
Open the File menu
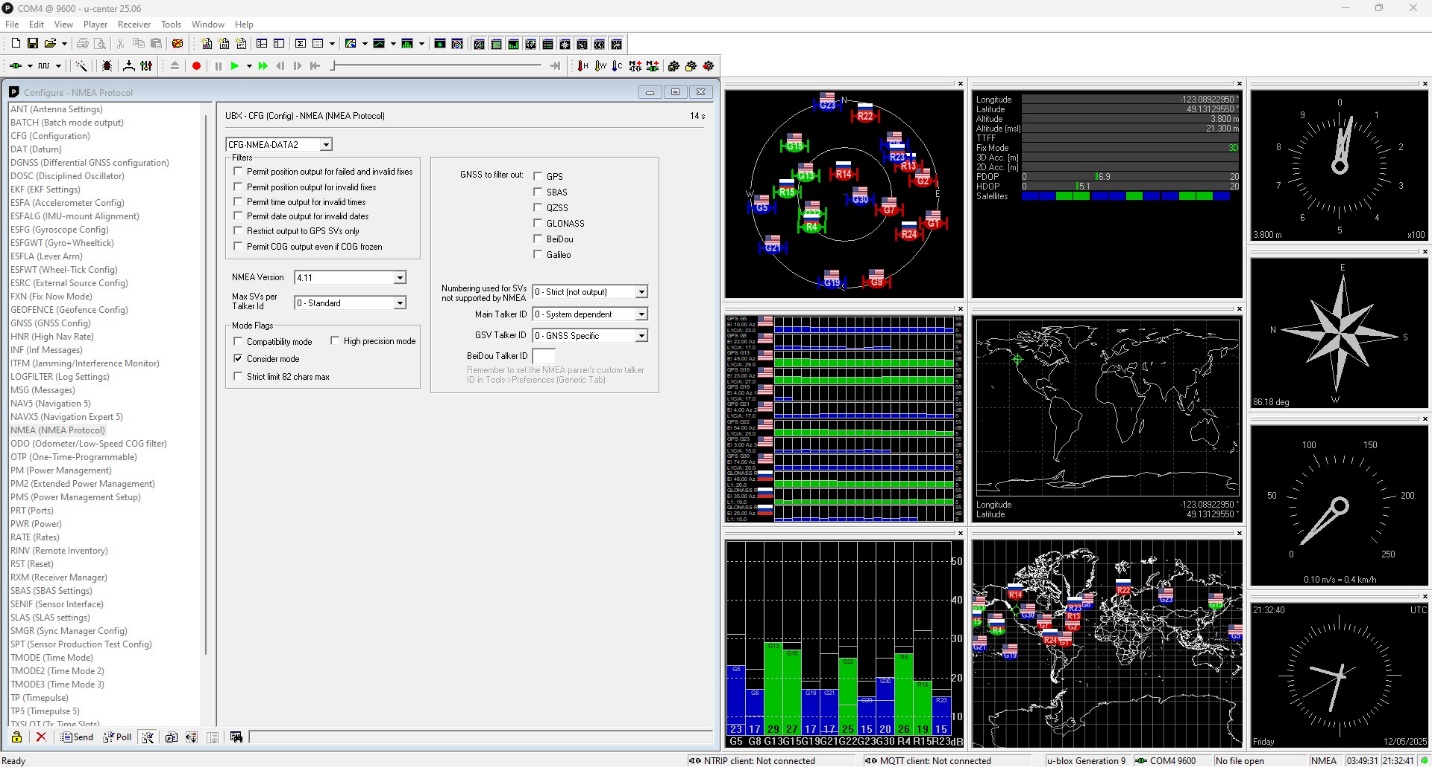pyautogui.click(x=12, y=24)
